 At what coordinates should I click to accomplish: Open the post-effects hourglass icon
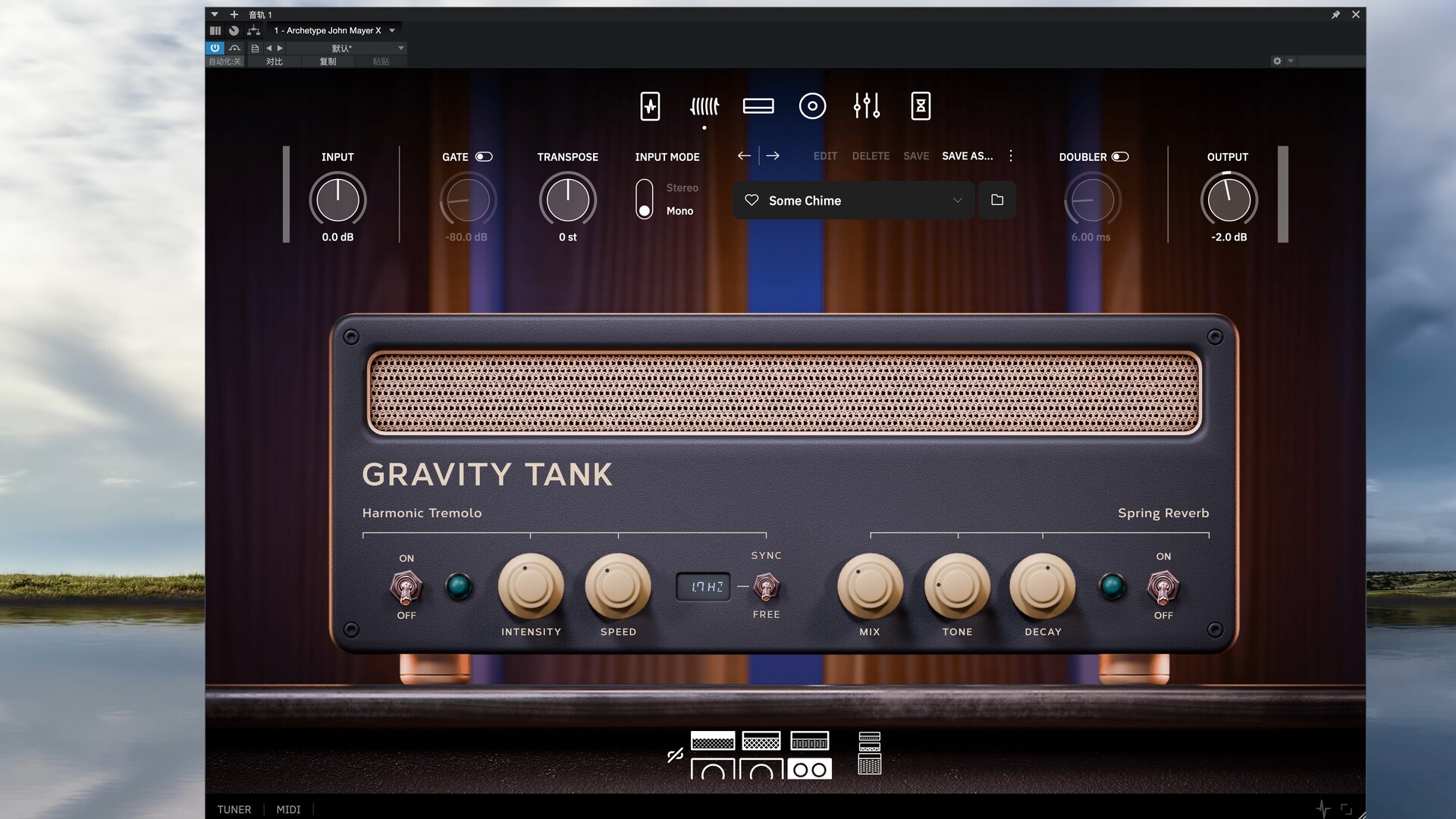920,106
